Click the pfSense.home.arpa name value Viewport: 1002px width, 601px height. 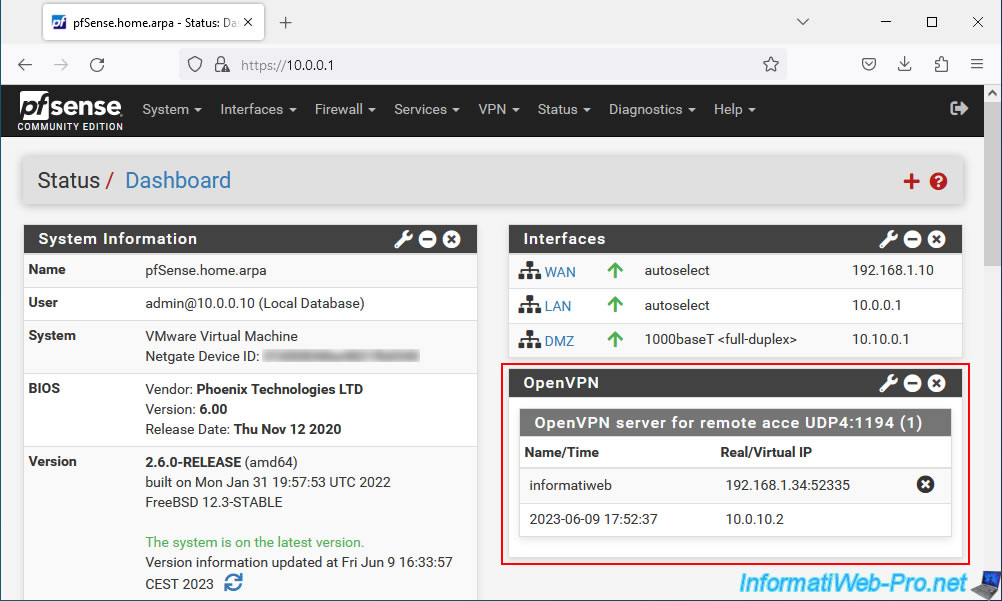point(206,270)
